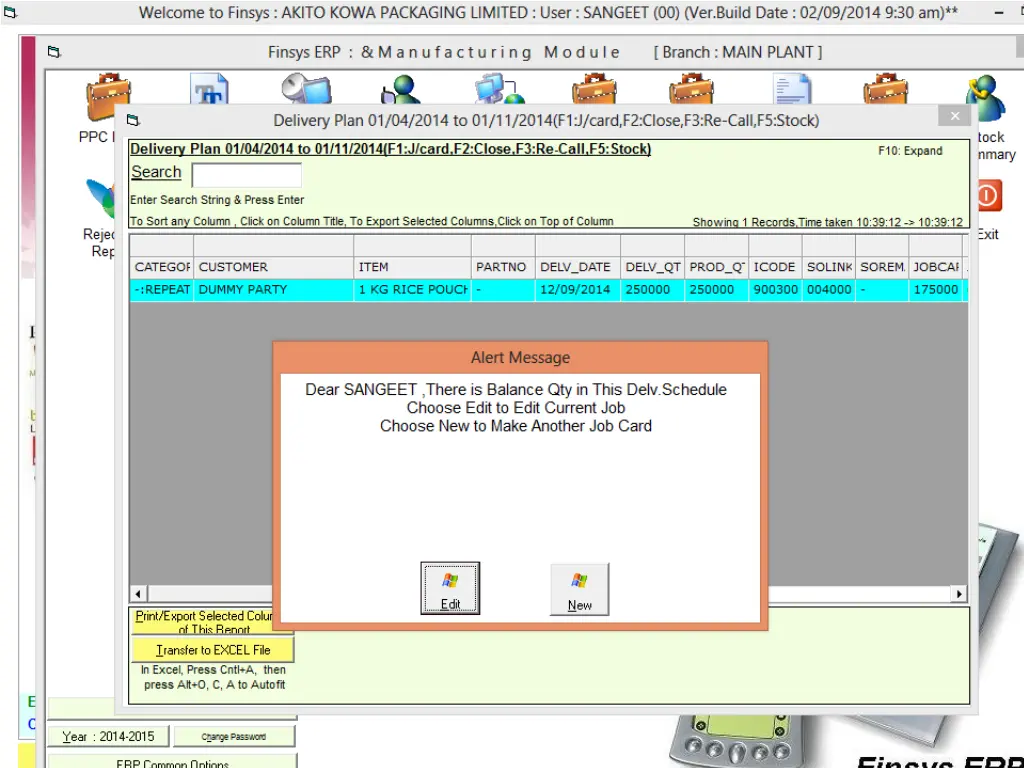
Task: Open the Change Password button
Action: tap(234, 737)
